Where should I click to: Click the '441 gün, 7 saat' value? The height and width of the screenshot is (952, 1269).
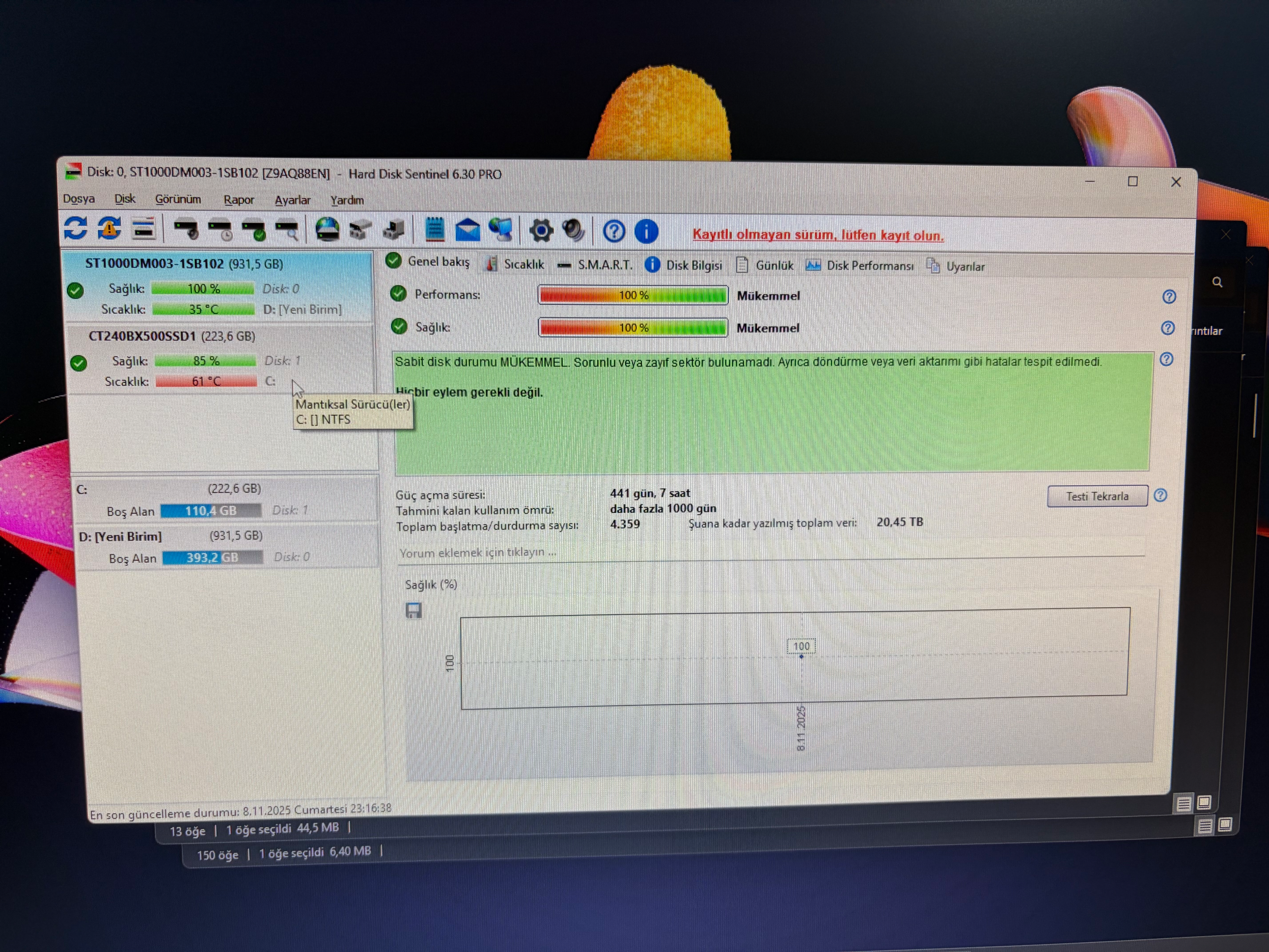coord(650,493)
